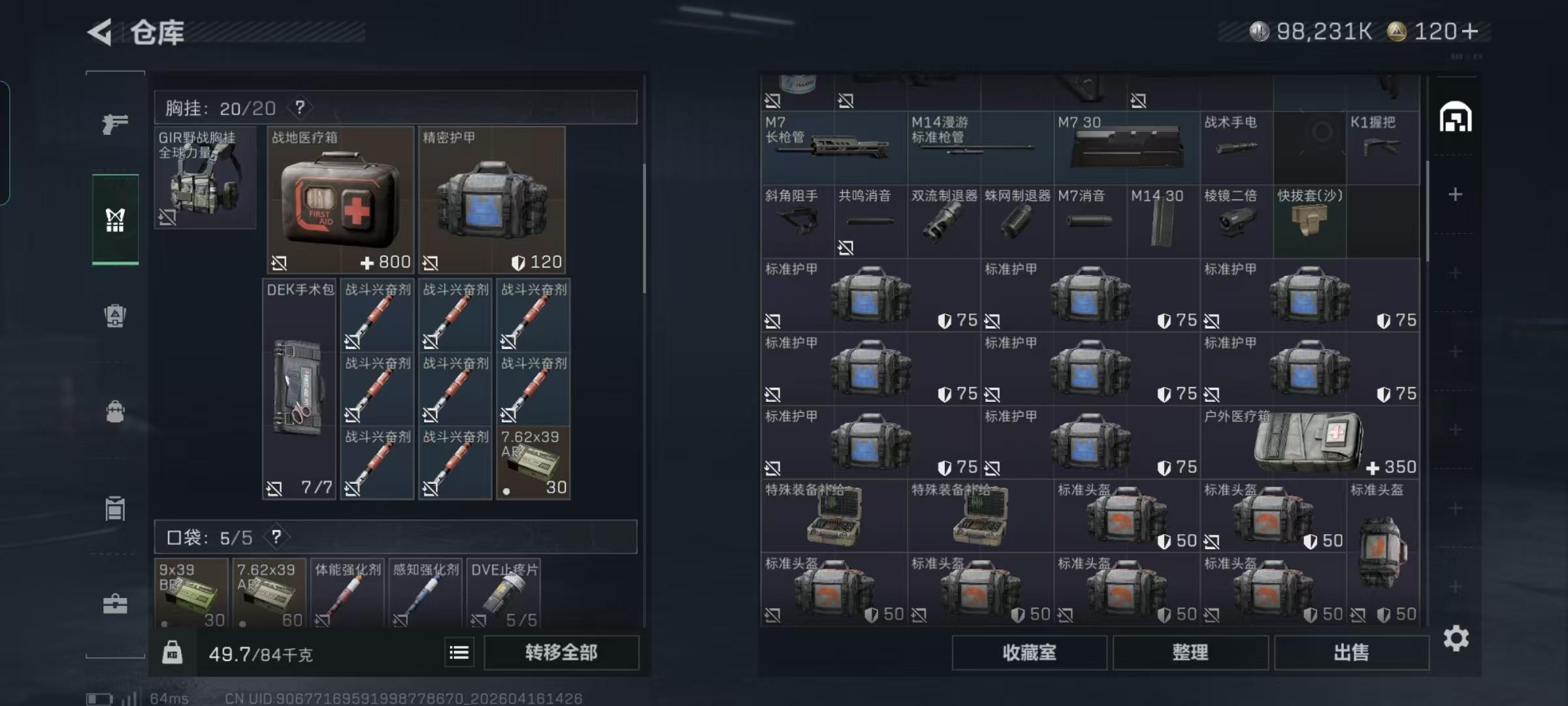Add a new stash tab with plus
Screen dimensions: 1568x706
(1455, 194)
